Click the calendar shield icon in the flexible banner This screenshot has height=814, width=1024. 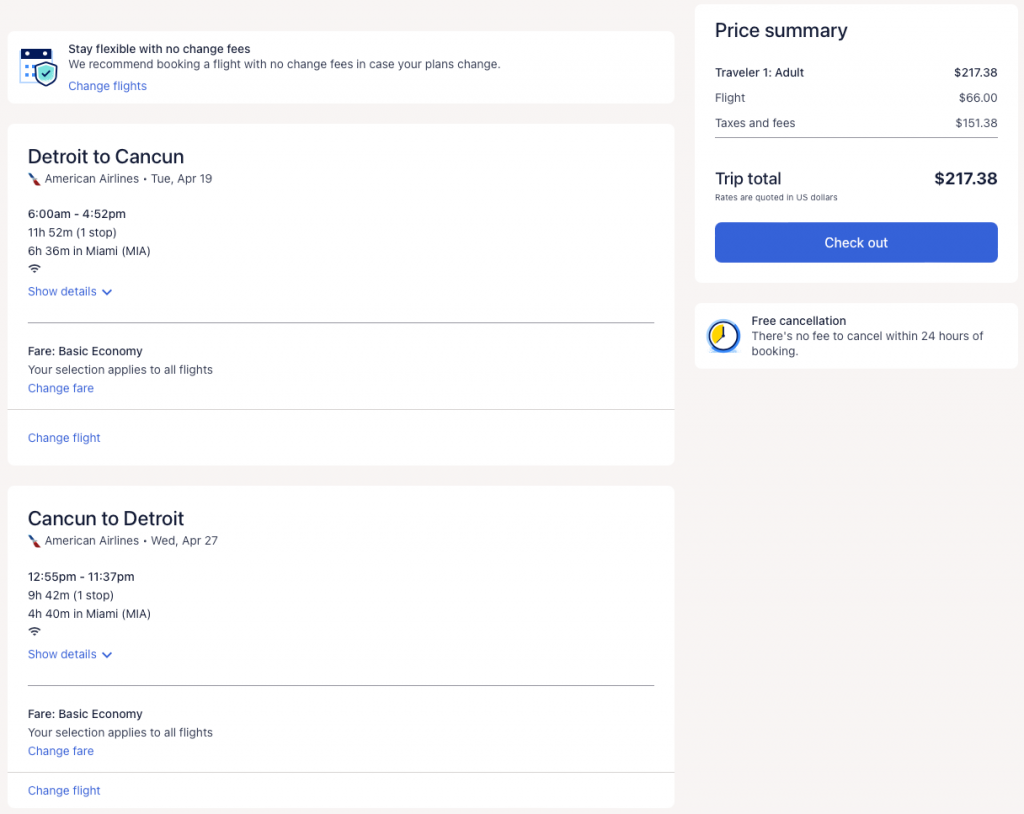tap(39, 66)
